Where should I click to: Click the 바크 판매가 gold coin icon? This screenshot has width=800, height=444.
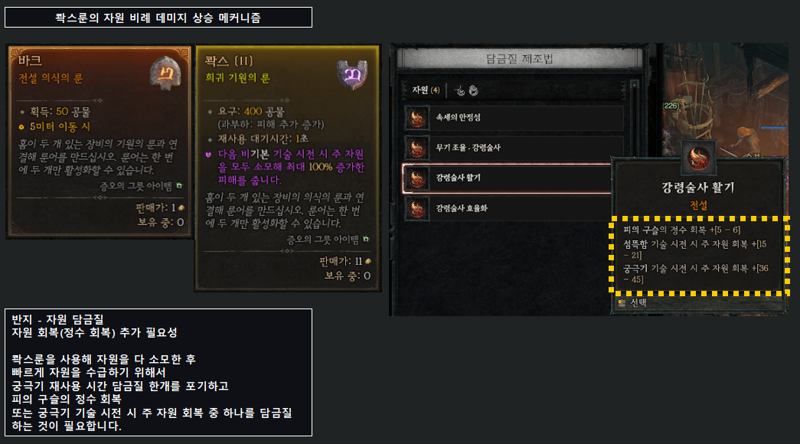181,208
